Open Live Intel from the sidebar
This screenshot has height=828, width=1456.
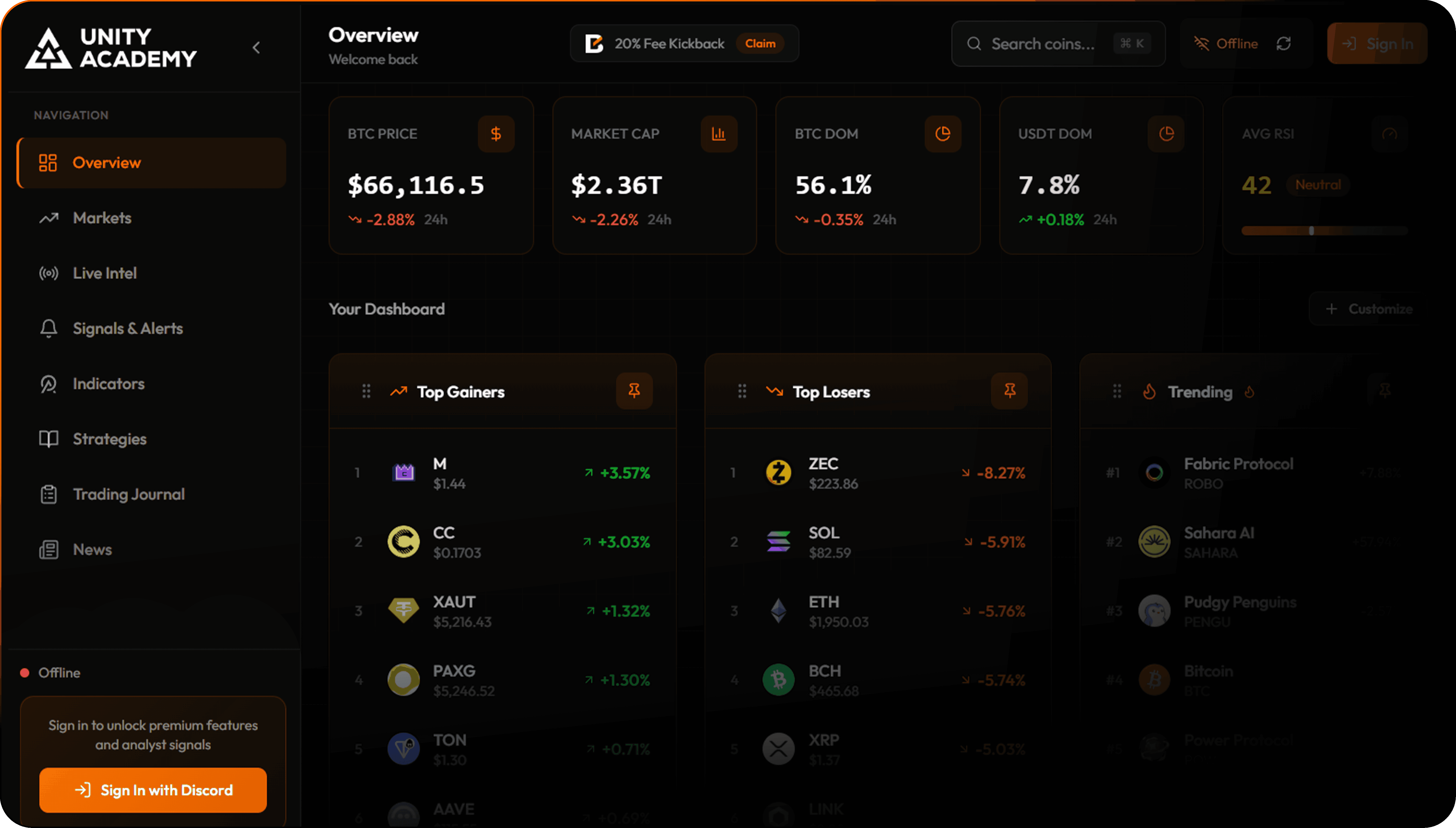tap(105, 273)
